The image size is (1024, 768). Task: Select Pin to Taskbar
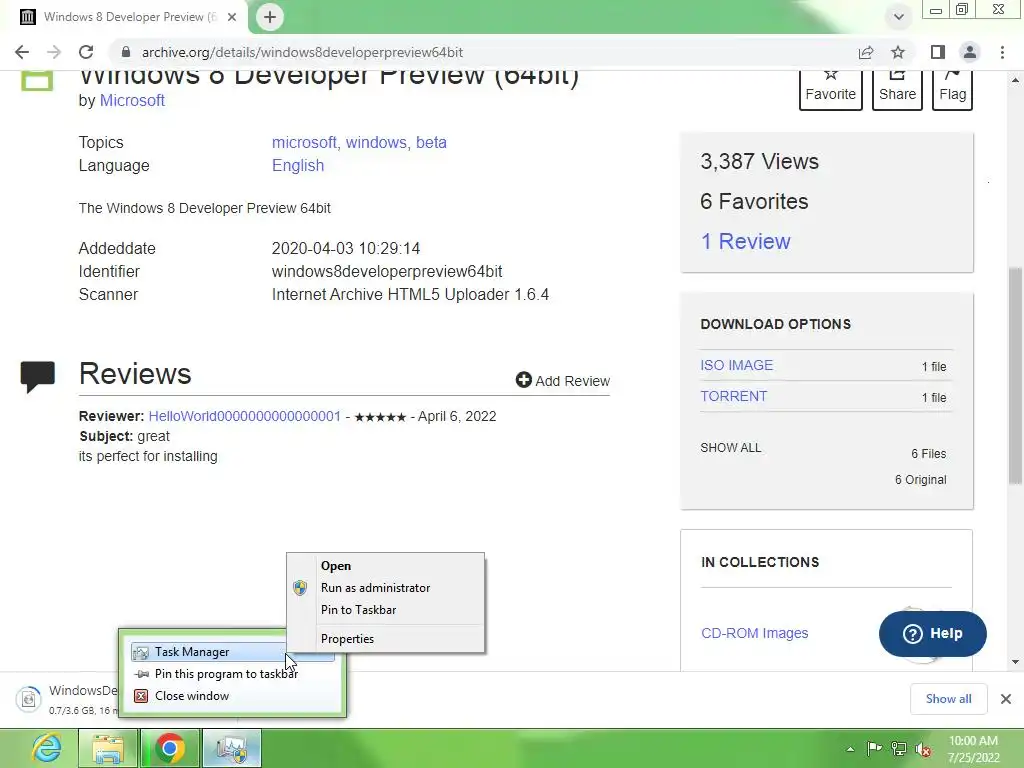tap(386, 610)
